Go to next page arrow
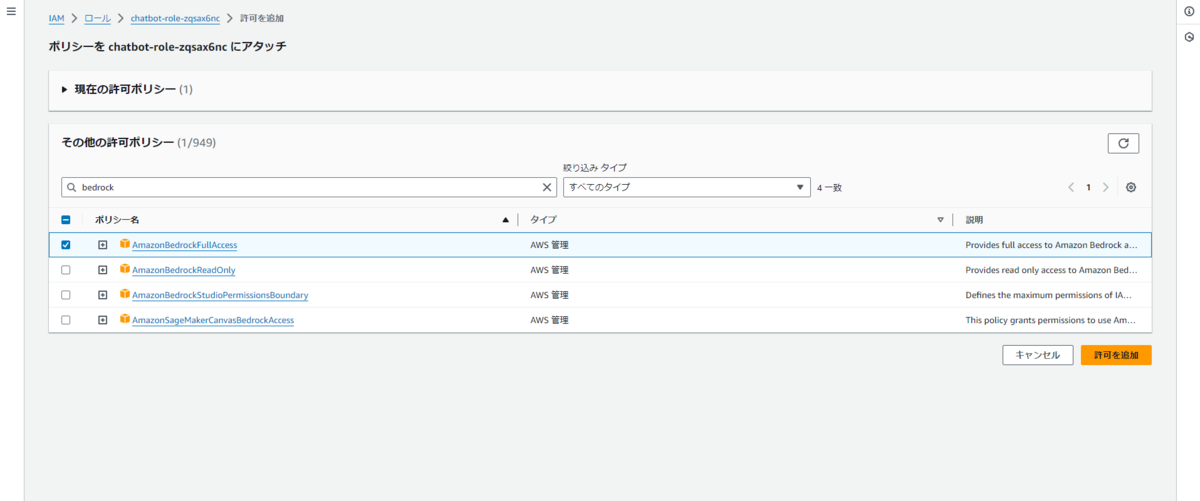Screen dimensions: 1200x501 click(1105, 187)
